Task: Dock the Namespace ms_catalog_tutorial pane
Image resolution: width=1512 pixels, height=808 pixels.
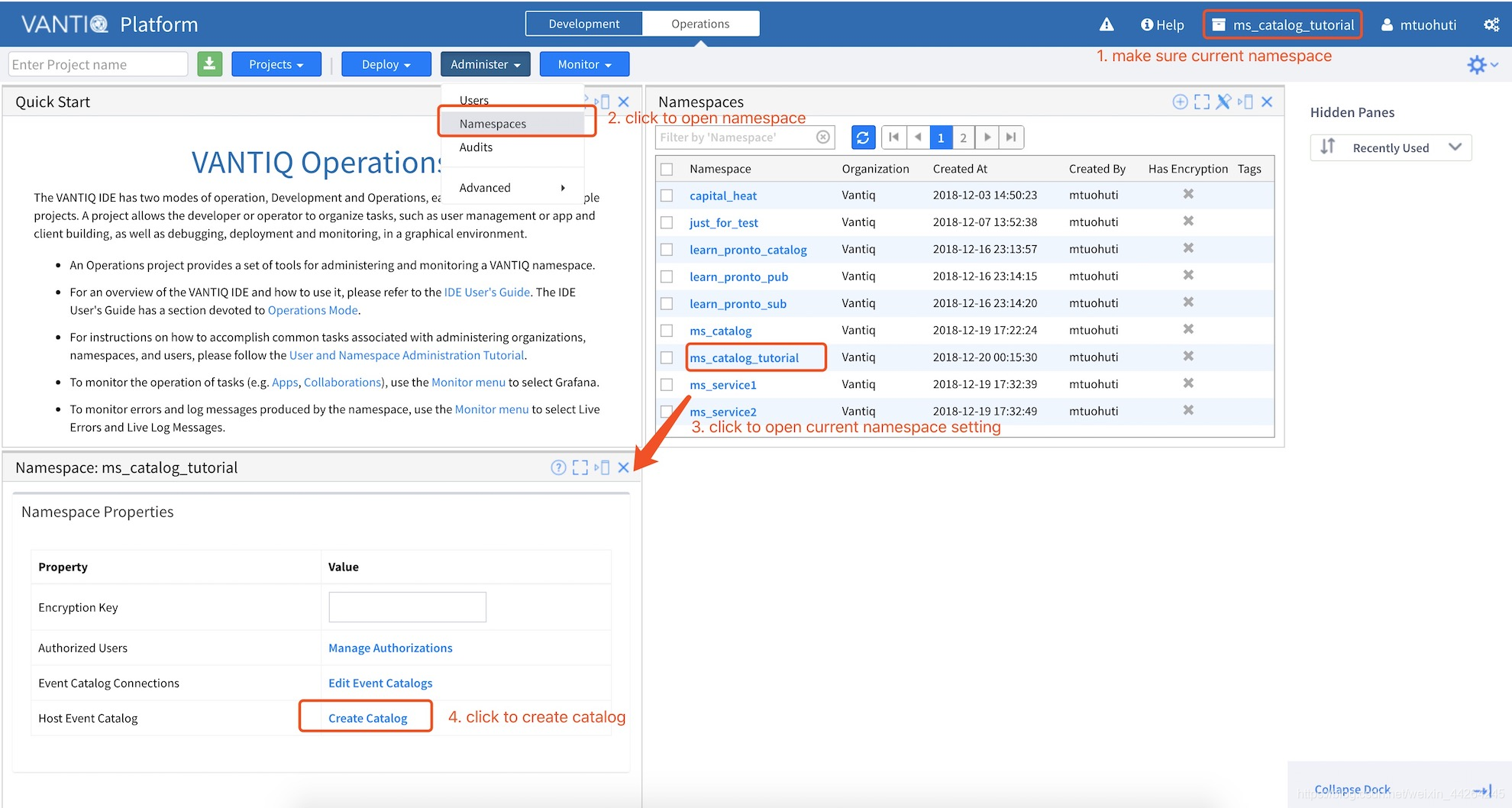Action: [602, 467]
